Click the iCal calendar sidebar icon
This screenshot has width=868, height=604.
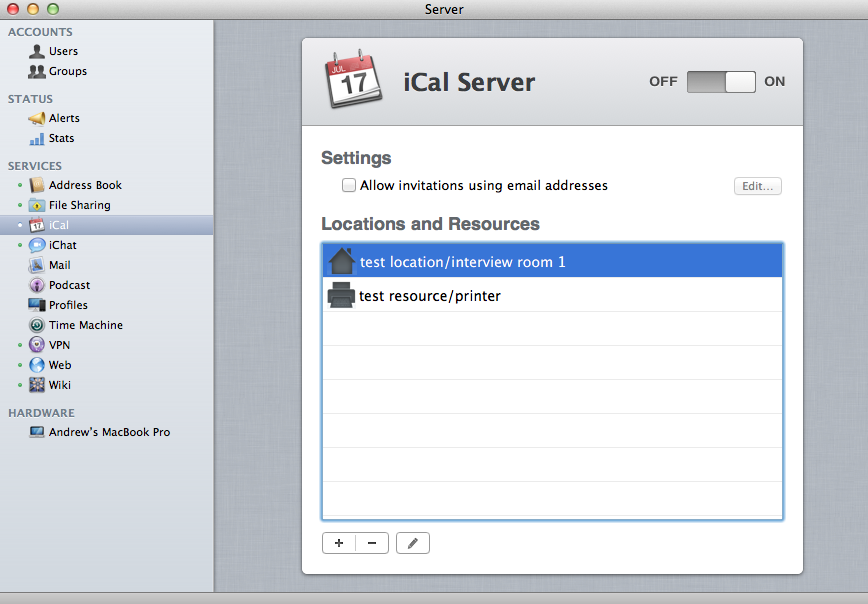(x=37, y=225)
